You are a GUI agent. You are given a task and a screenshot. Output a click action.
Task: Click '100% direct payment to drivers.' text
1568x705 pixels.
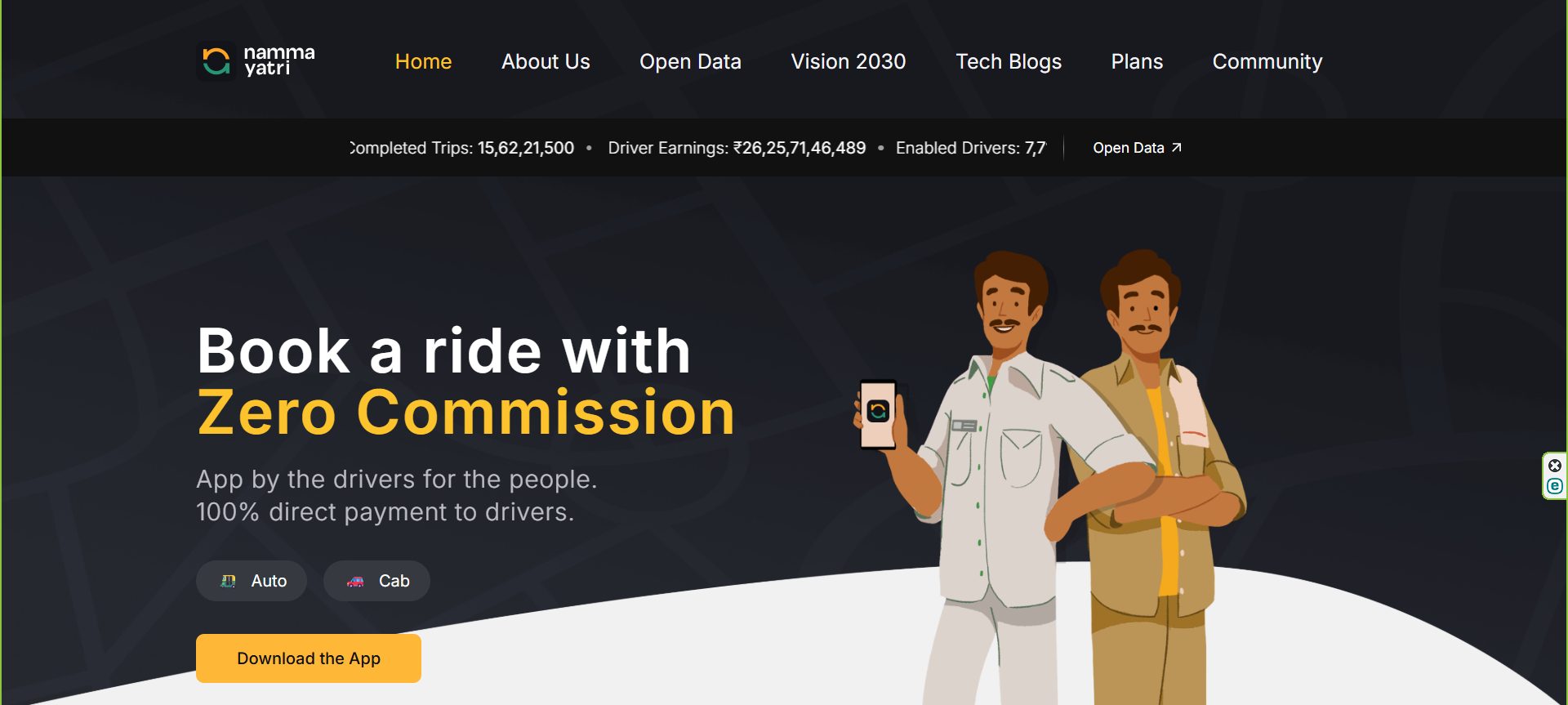[x=385, y=511]
